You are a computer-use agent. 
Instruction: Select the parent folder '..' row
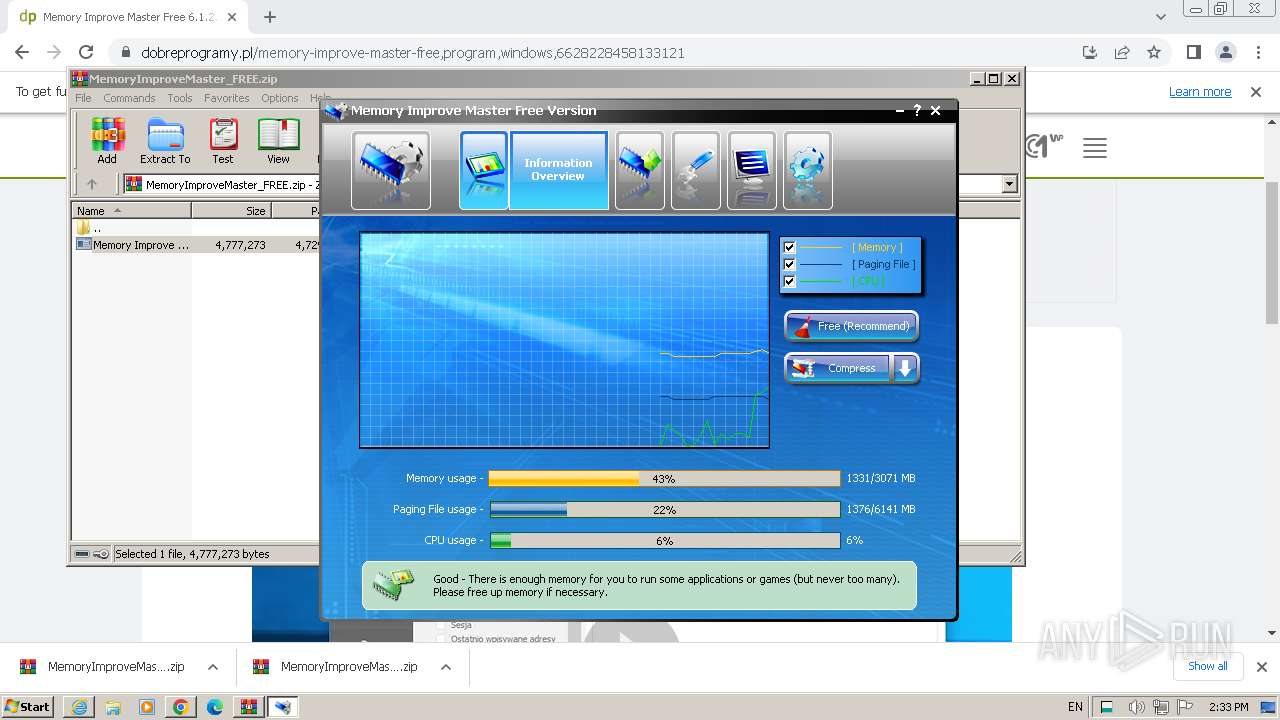[89, 228]
